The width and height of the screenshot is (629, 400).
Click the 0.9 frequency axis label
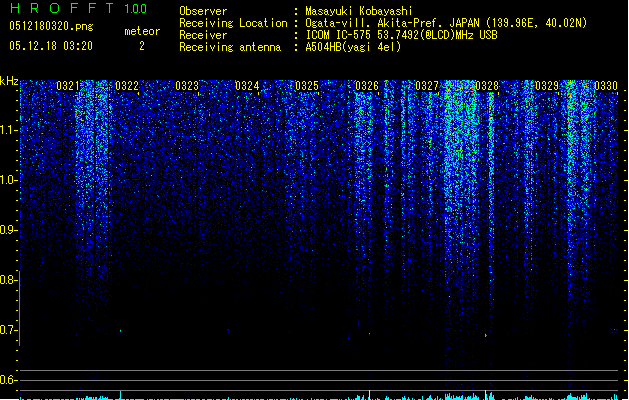[8, 230]
